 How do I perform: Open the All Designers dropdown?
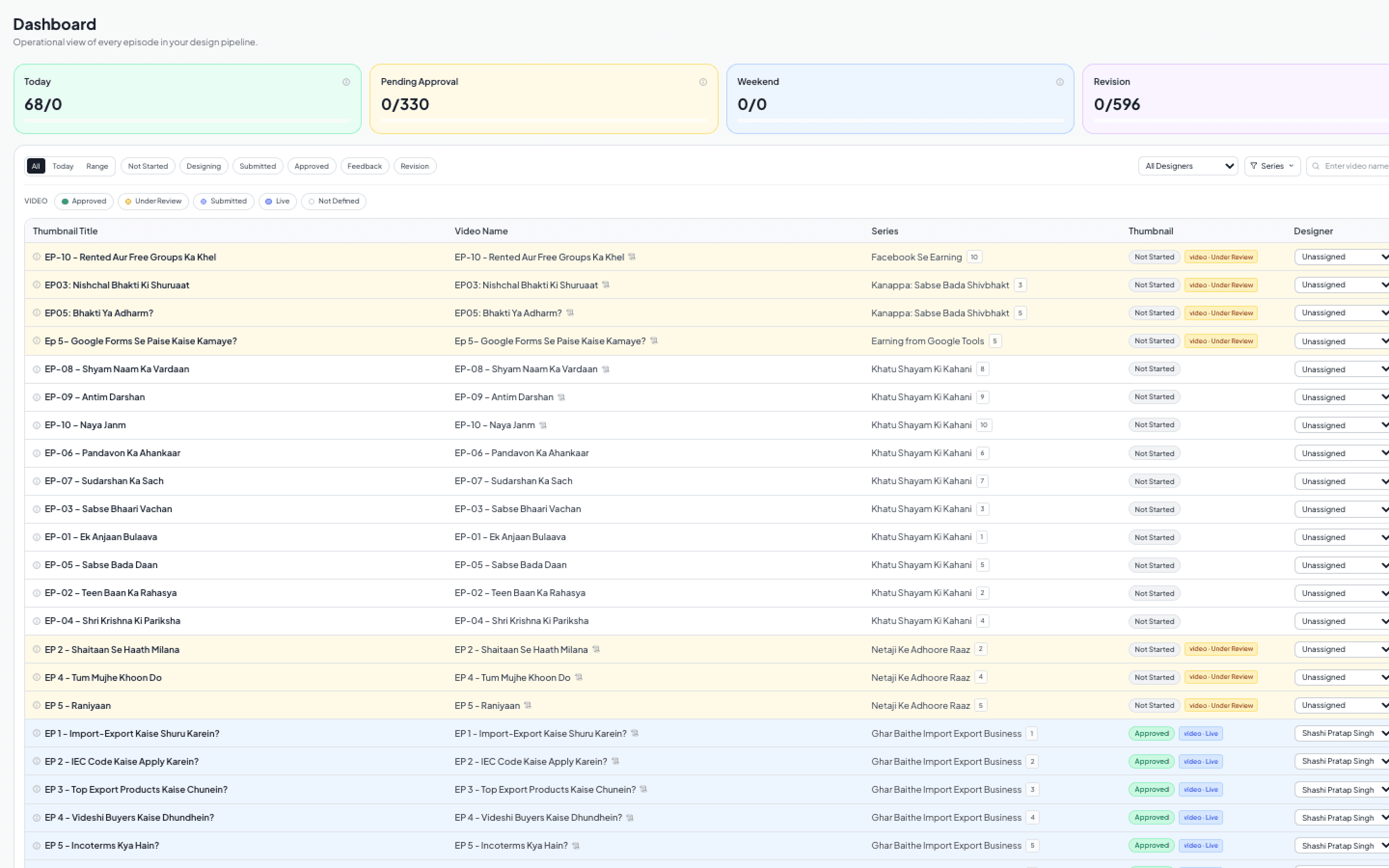point(1188,166)
